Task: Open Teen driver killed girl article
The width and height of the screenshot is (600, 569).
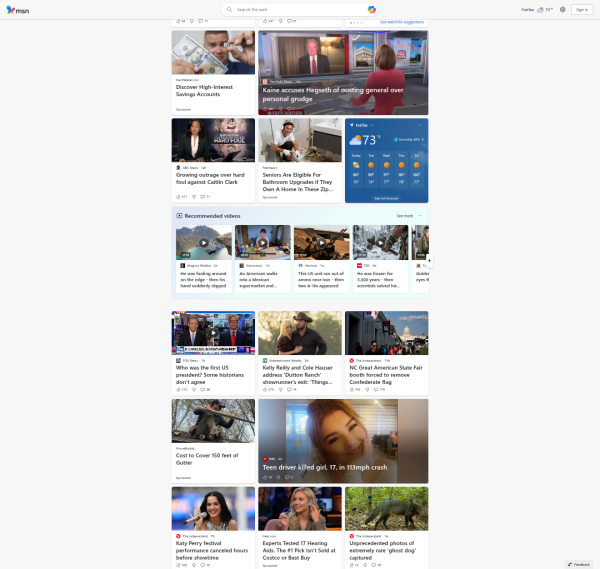Action: click(x=325, y=467)
